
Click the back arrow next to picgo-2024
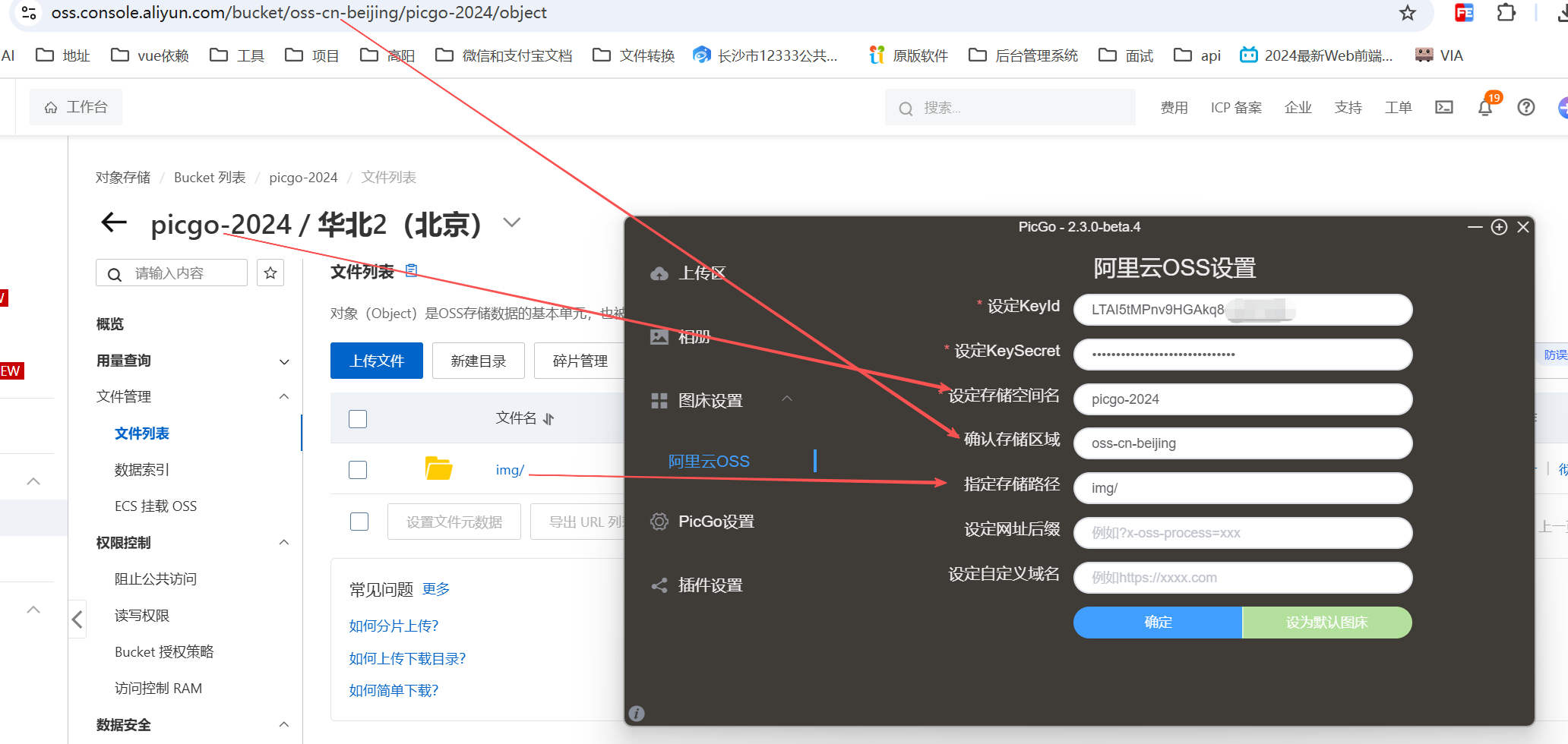(114, 223)
